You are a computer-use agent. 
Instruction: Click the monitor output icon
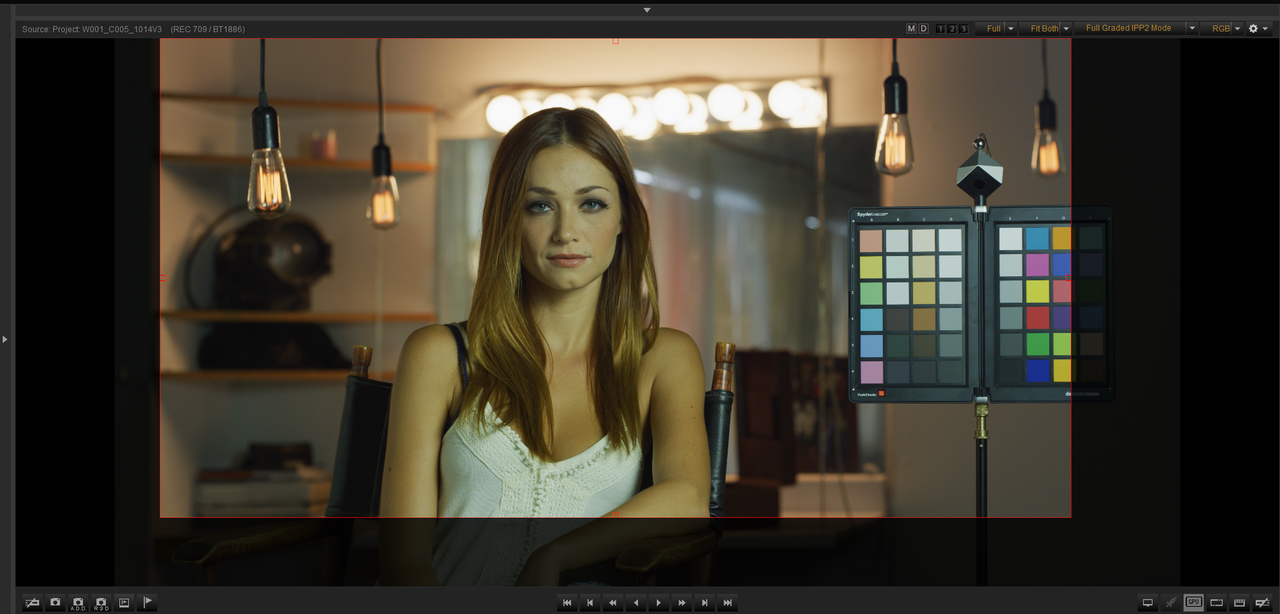1148,603
